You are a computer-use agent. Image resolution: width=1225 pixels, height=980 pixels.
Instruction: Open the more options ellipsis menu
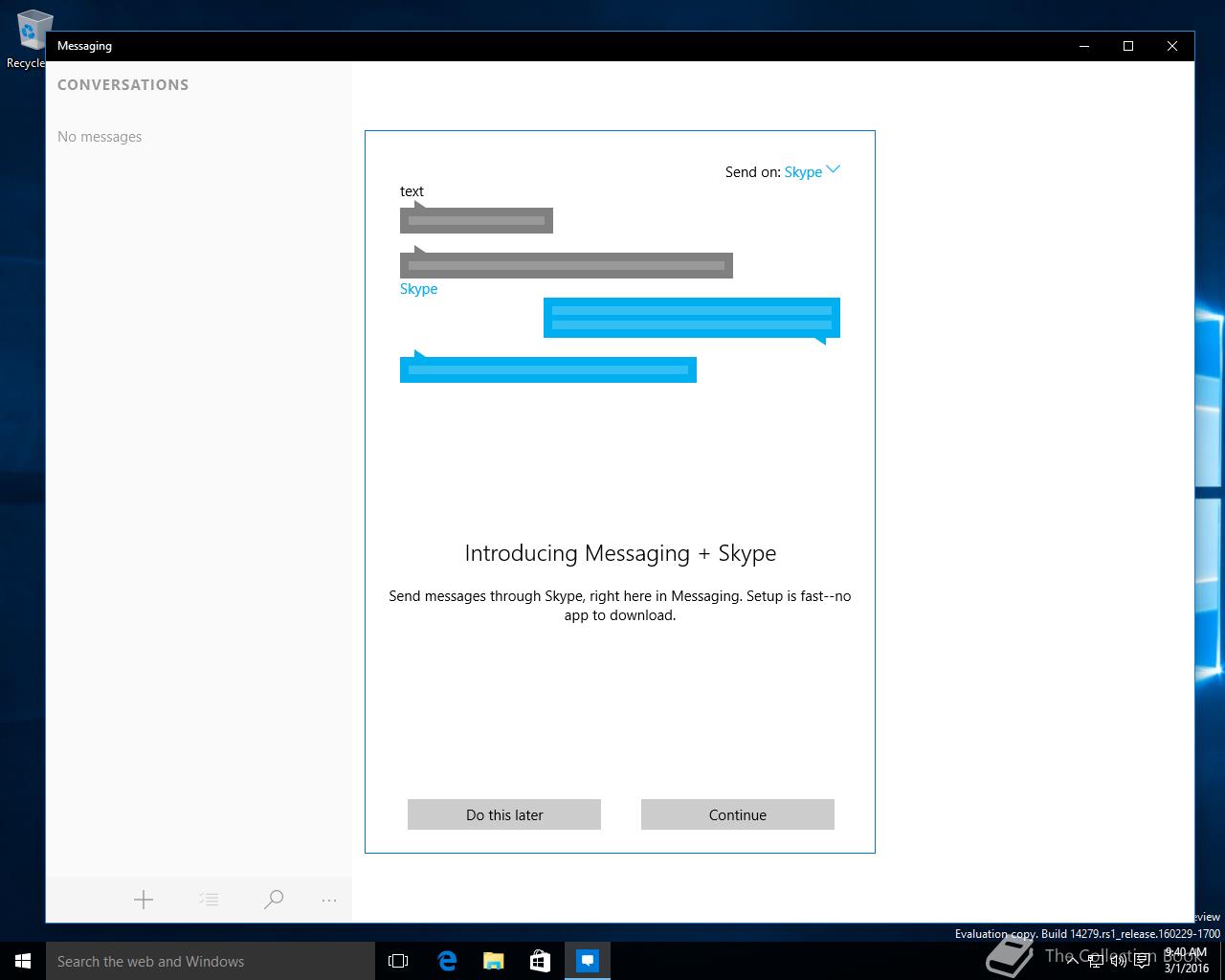pos(329,900)
